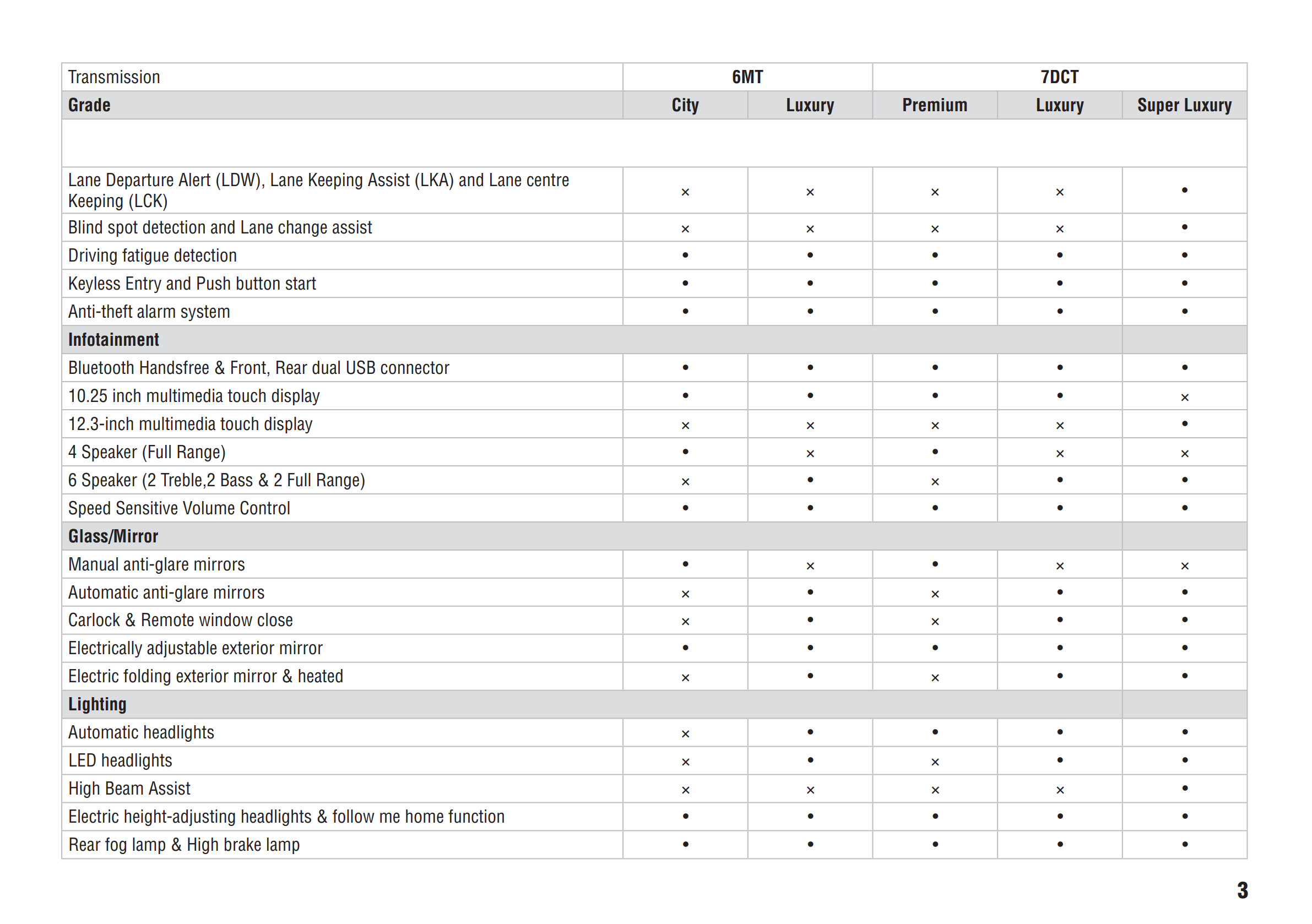Select the Keyless Entry and Push button start text

point(192,284)
